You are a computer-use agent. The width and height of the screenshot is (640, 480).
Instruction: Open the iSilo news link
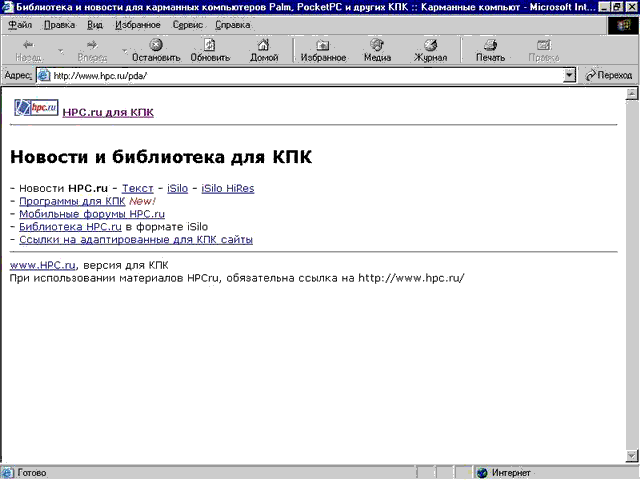(178, 189)
